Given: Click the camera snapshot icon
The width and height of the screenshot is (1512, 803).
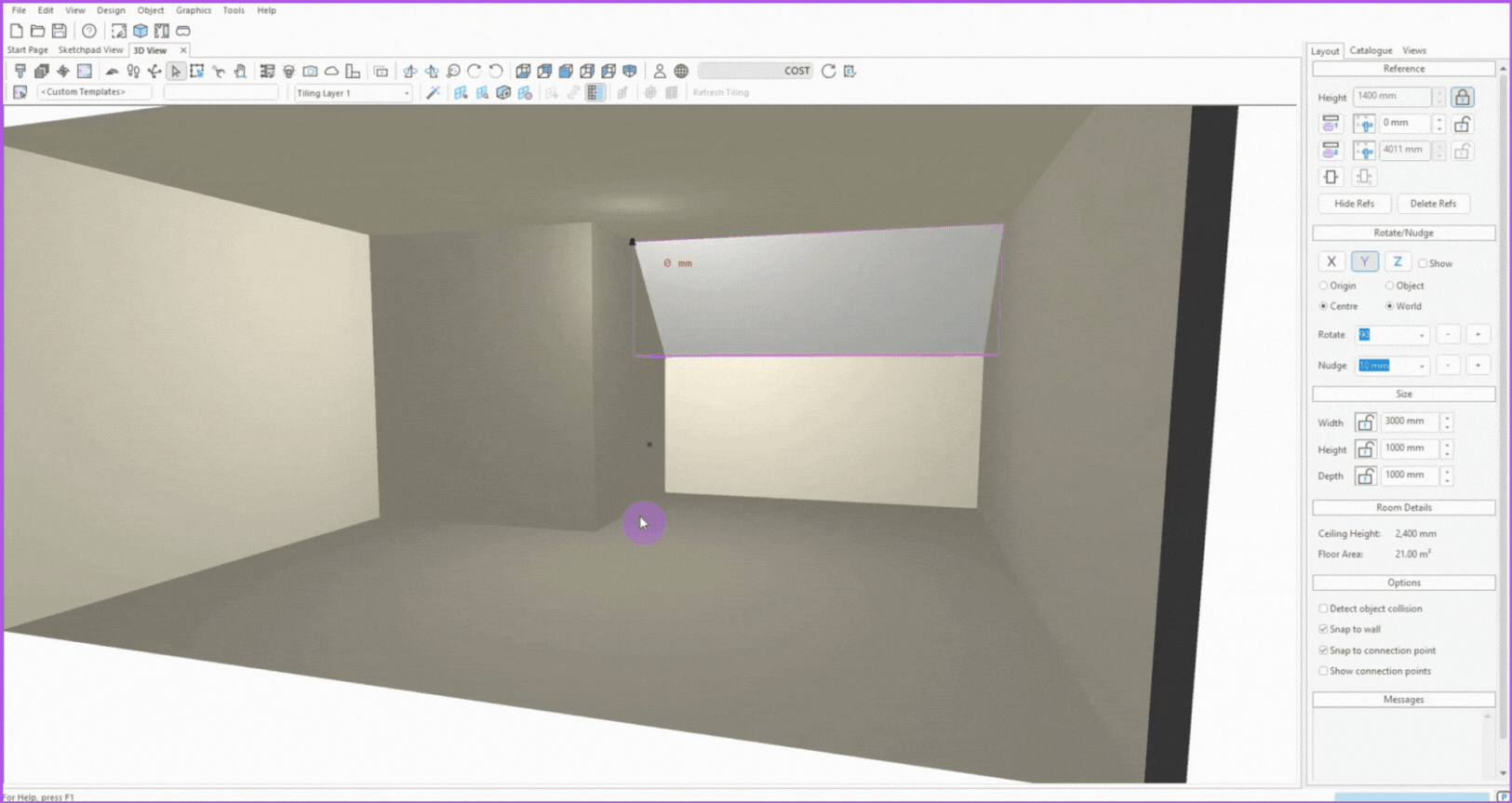Looking at the screenshot, I should 310,71.
